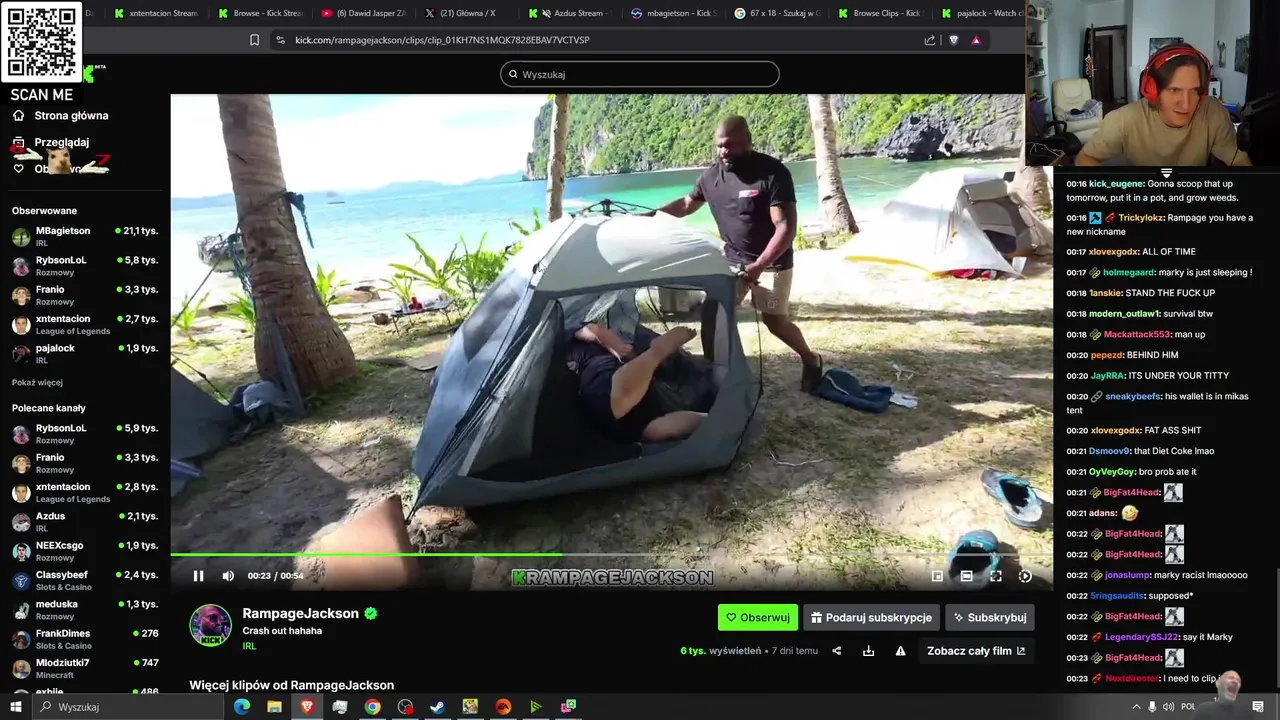Open site settings icon in address bar
The width and height of the screenshot is (1280, 720).
pos(280,40)
